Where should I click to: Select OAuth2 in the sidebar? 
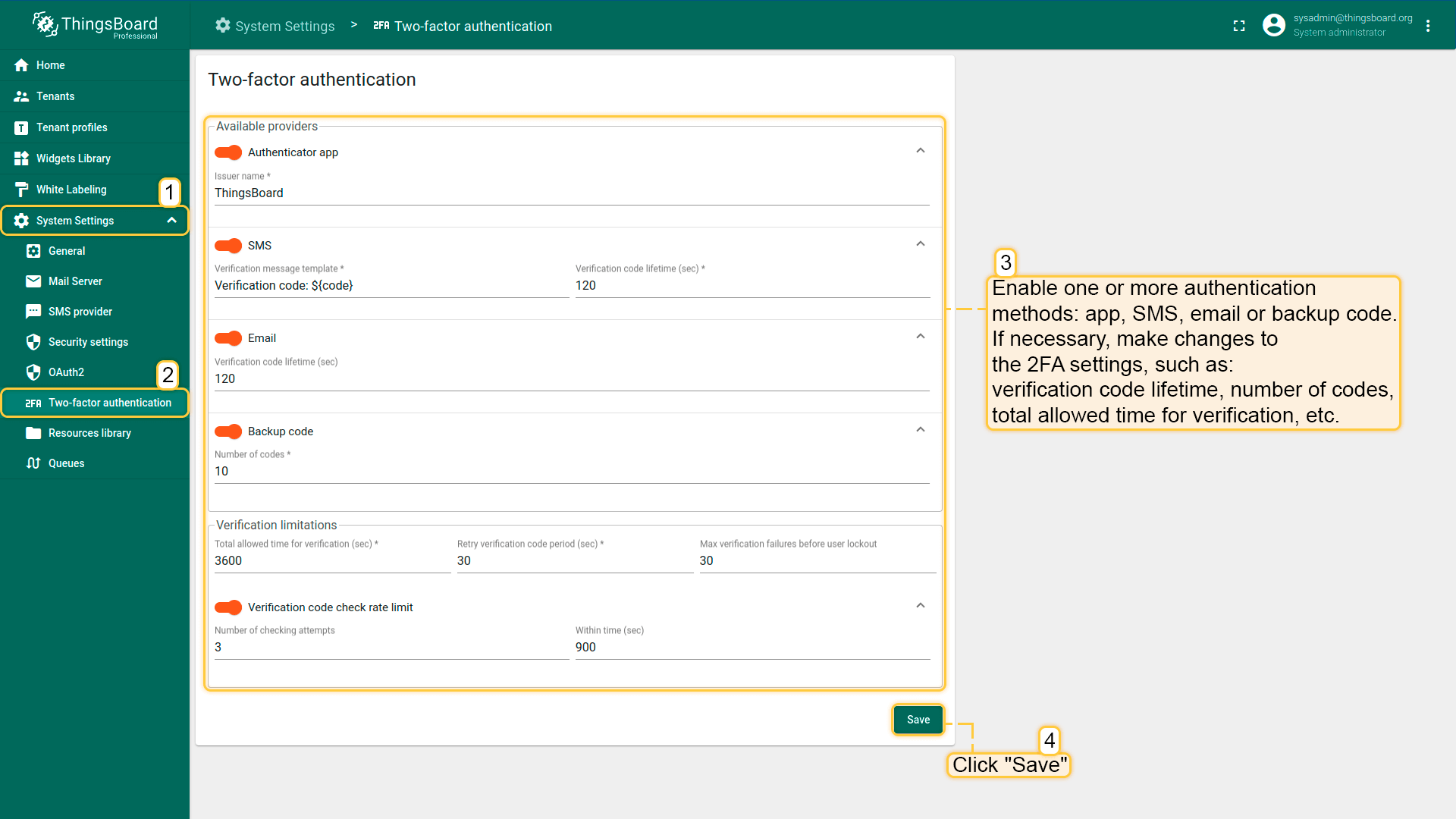(x=95, y=372)
